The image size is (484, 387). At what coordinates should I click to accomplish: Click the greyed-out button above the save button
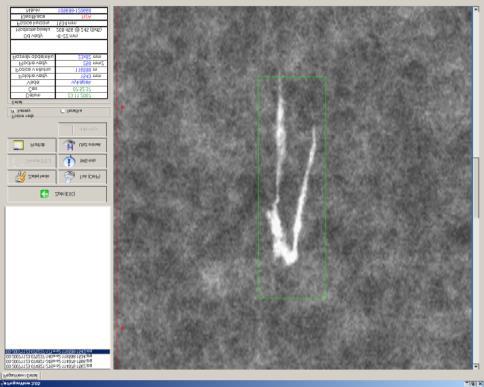[82, 129]
